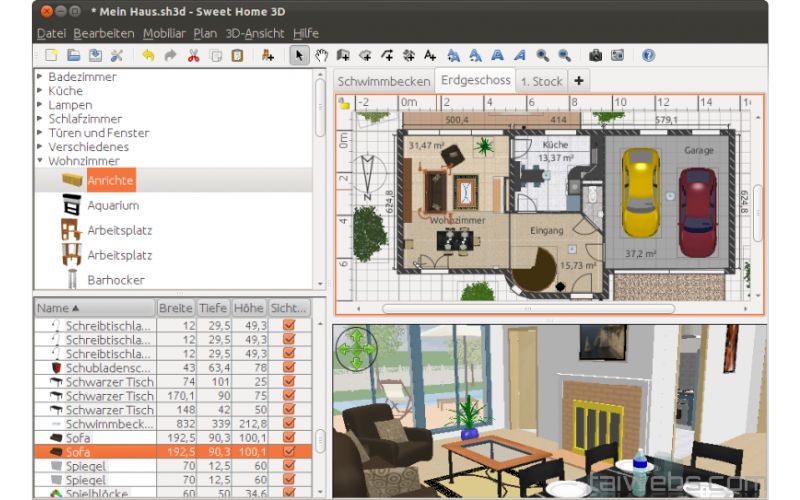Select the Add text tool
Screen dimensions: 800x500
click(x=430, y=56)
